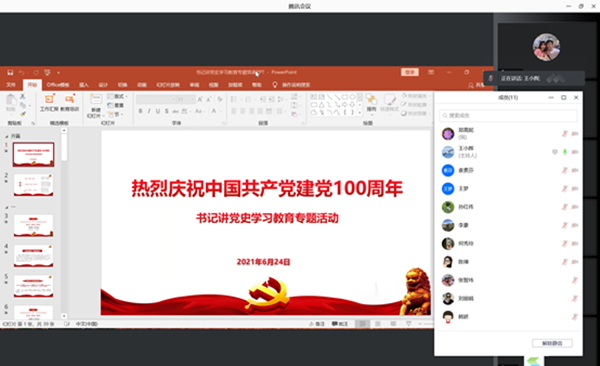Open the font size dropdown
Screen dimensions: 600x366
click(192, 100)
